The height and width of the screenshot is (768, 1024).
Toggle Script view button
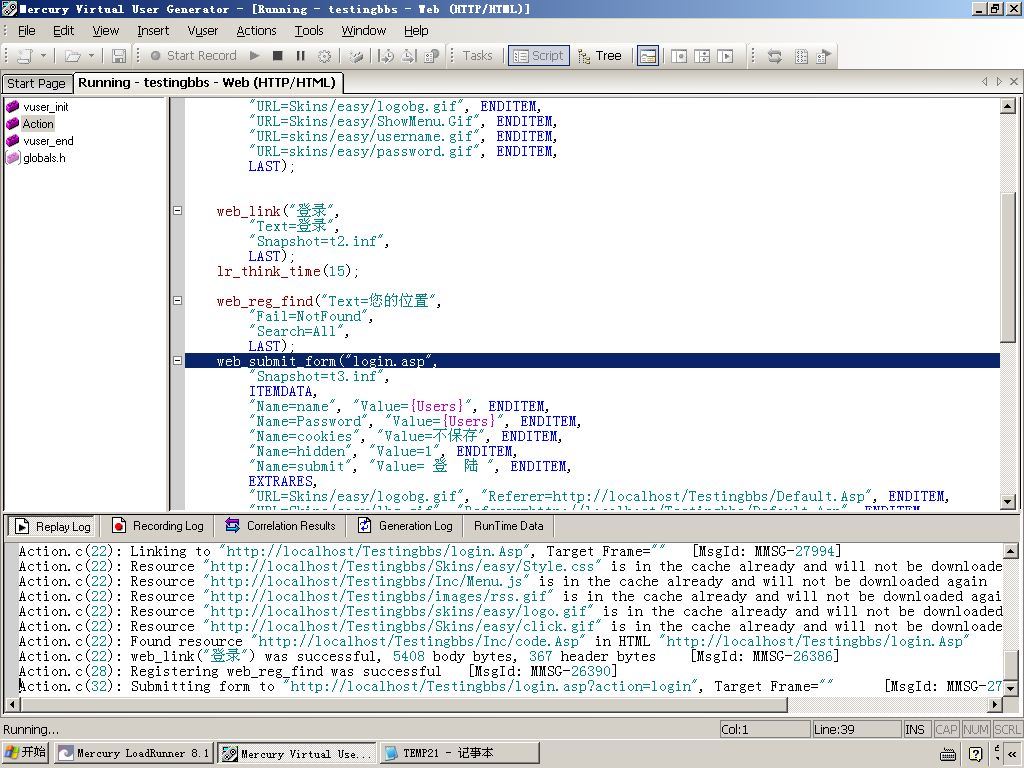coord(538,56)
